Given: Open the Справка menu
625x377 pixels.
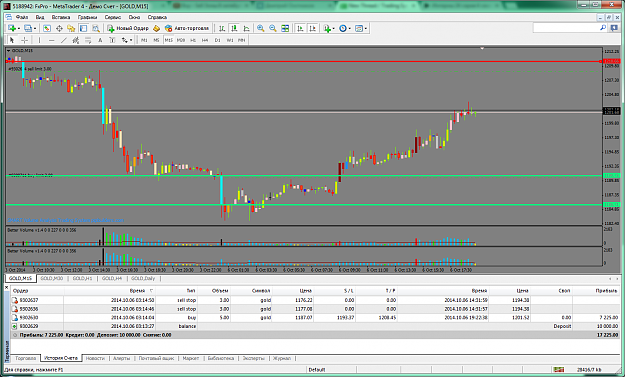Looking at the screenshot, I should click(157, 17).
